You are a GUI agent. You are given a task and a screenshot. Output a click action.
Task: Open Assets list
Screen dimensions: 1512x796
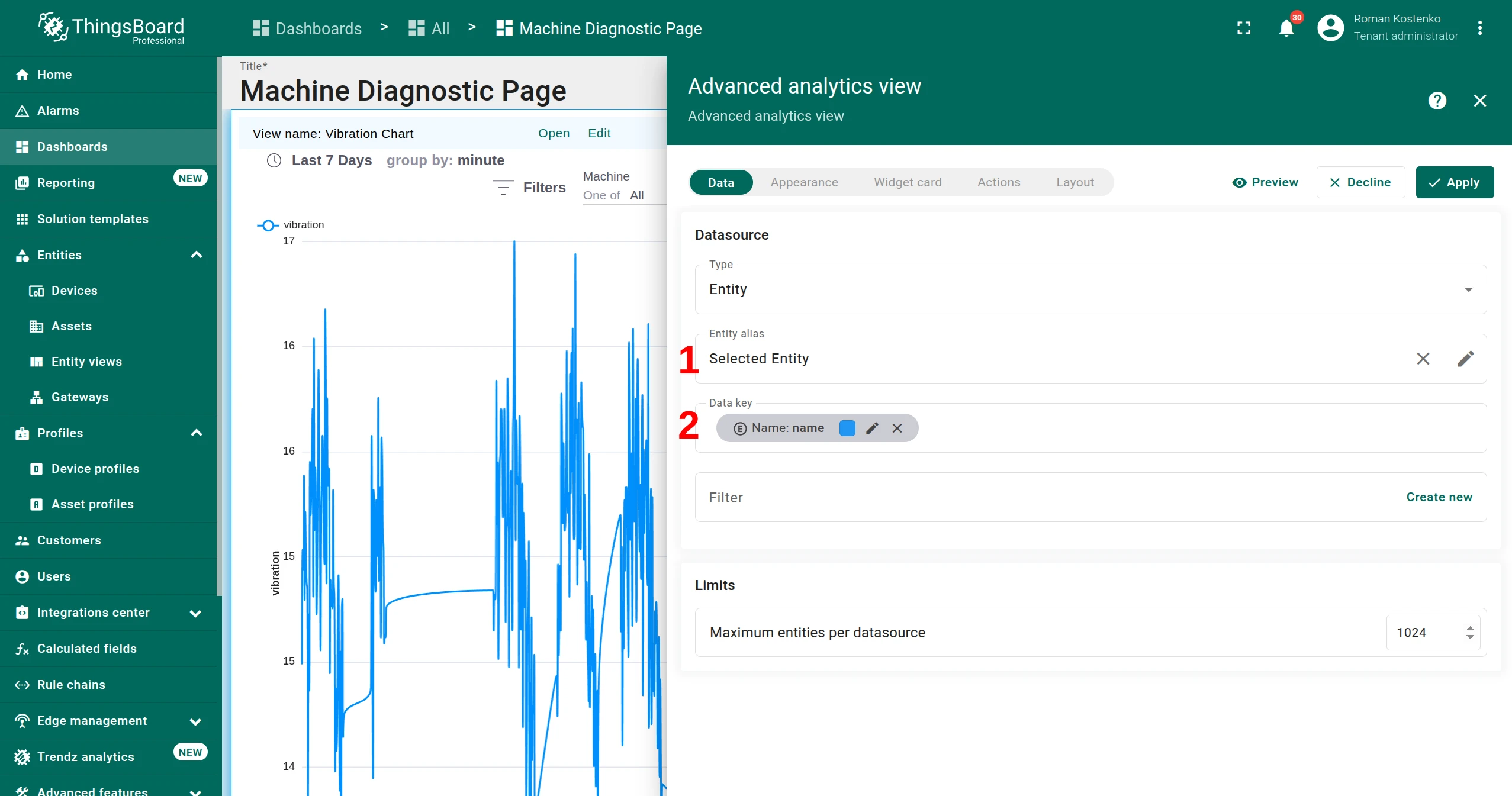[108, 326]
